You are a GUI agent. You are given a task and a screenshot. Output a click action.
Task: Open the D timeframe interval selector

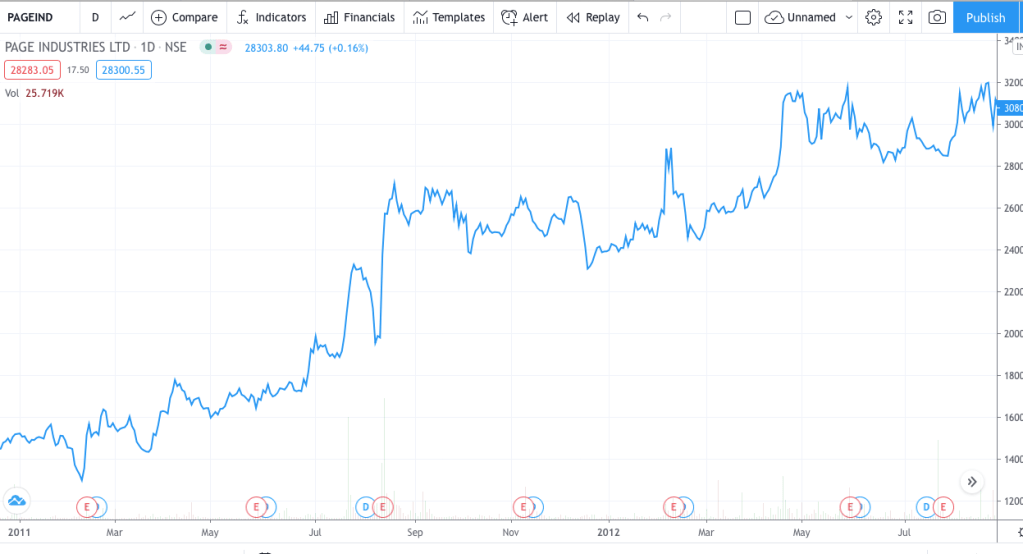point(95,17)
